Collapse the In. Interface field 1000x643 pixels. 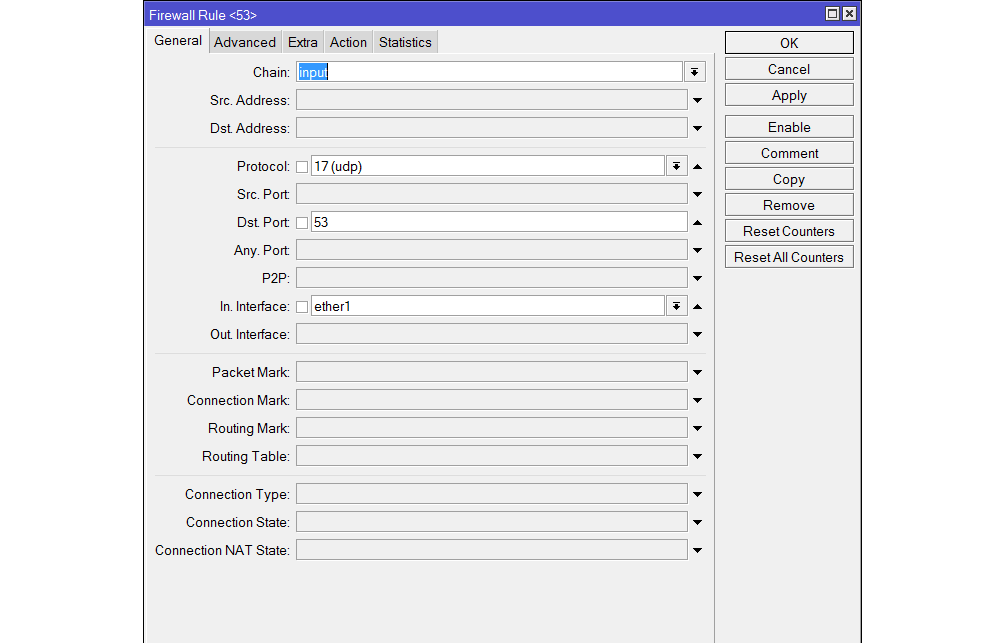click(698, 307)
